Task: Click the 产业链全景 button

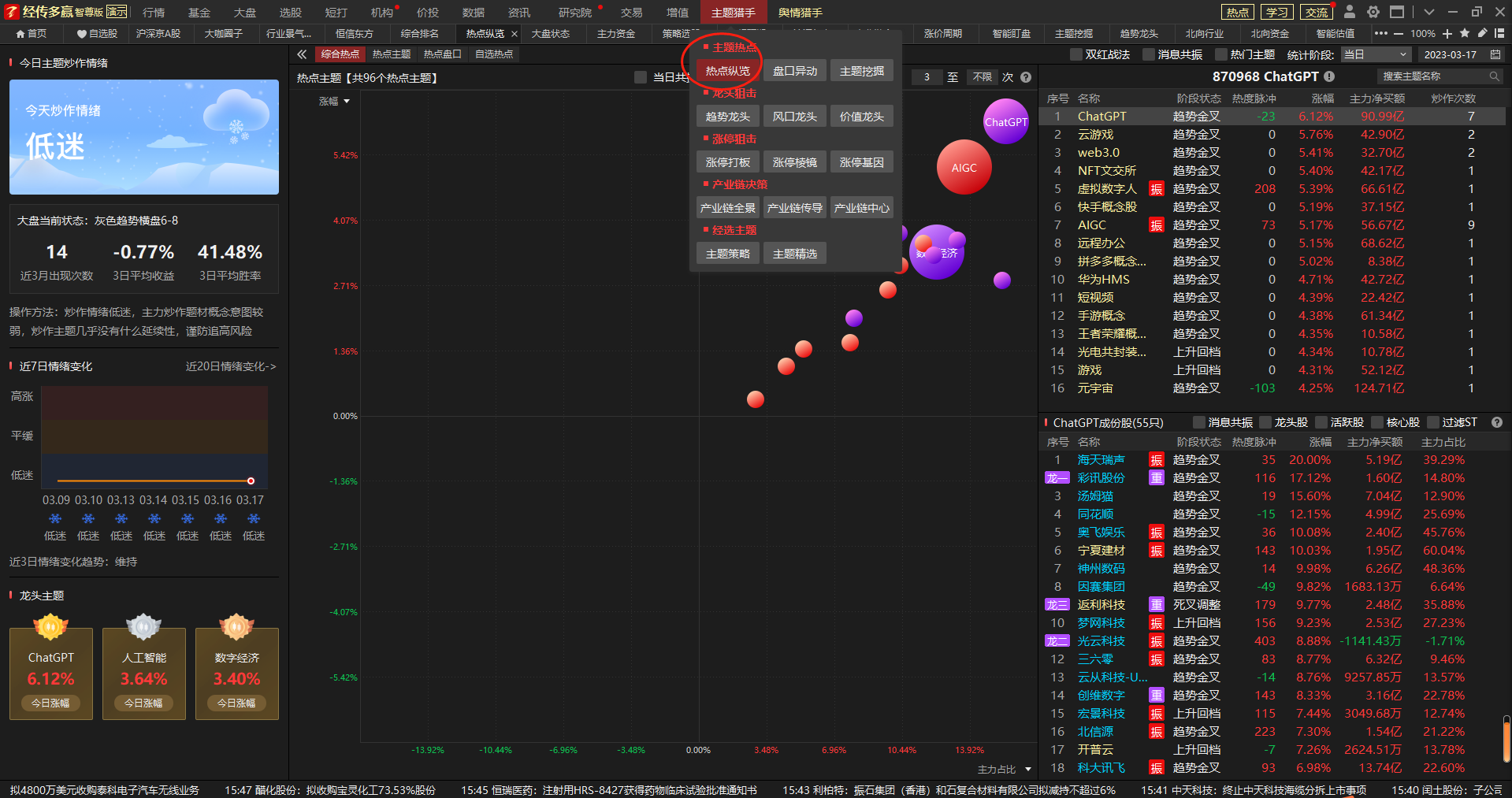Action: (x=727, y=208)
